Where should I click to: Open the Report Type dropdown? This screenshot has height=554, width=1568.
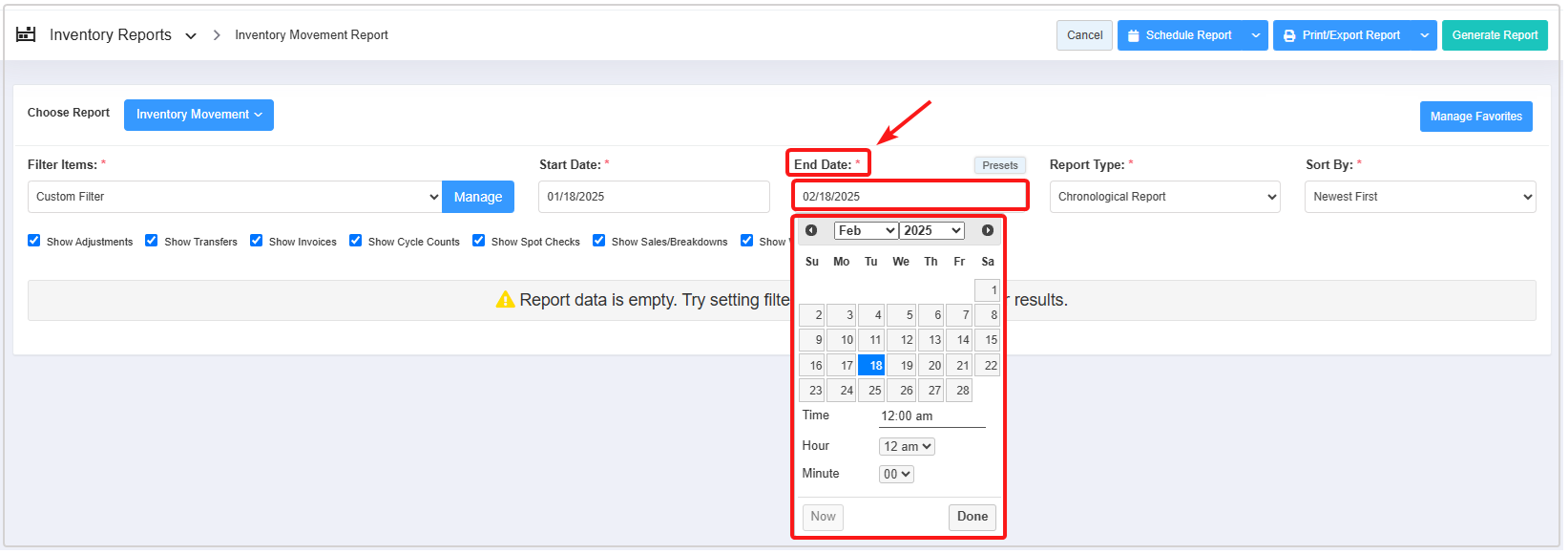[x=1165, y=197]
